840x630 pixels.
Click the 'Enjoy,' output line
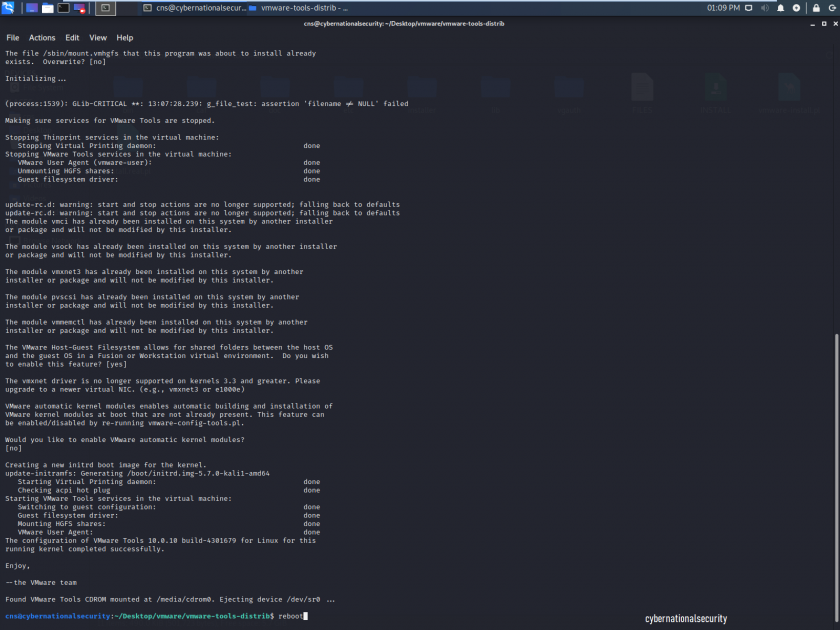point(18,566)
